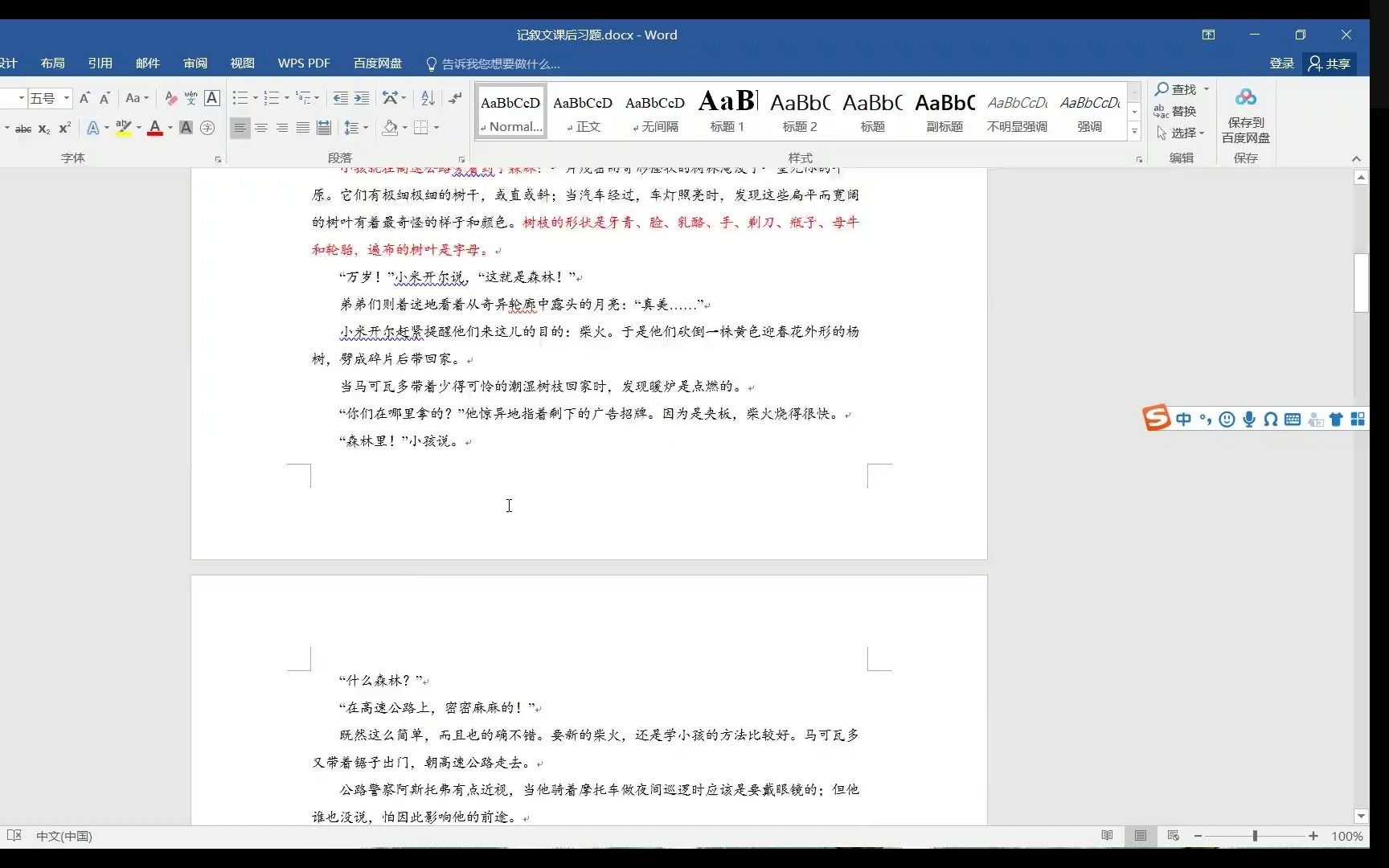Insert enclosed character icon

tap(207, 128)
